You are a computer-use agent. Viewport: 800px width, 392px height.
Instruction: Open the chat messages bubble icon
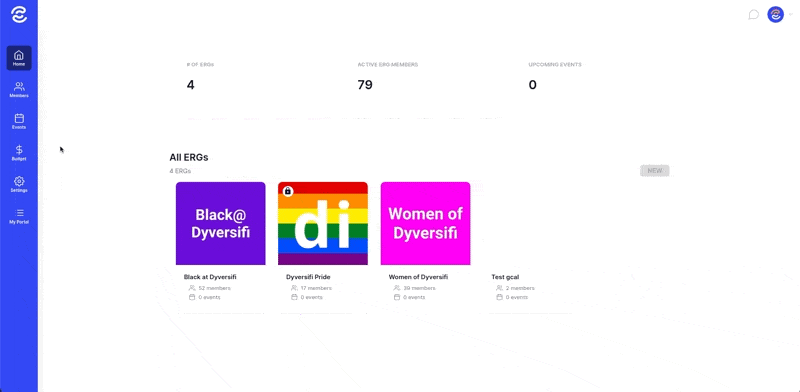[754, 15]
